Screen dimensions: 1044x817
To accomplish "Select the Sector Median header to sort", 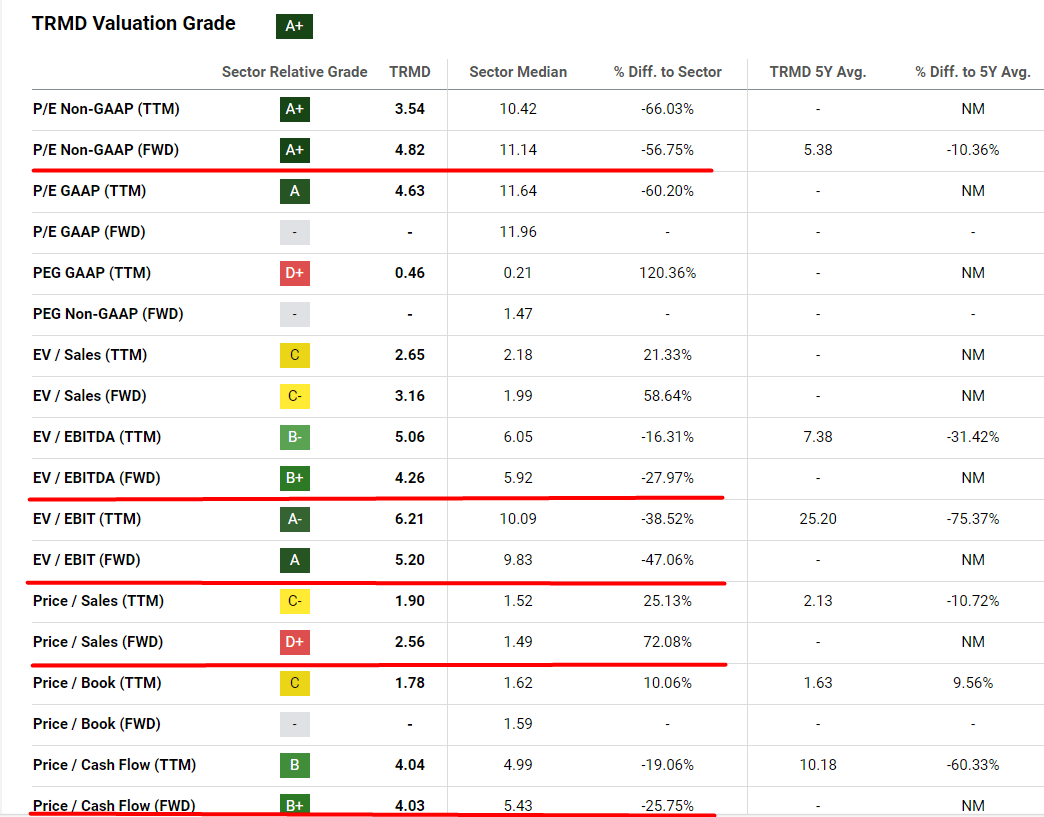I will click(x=517, y=72).
